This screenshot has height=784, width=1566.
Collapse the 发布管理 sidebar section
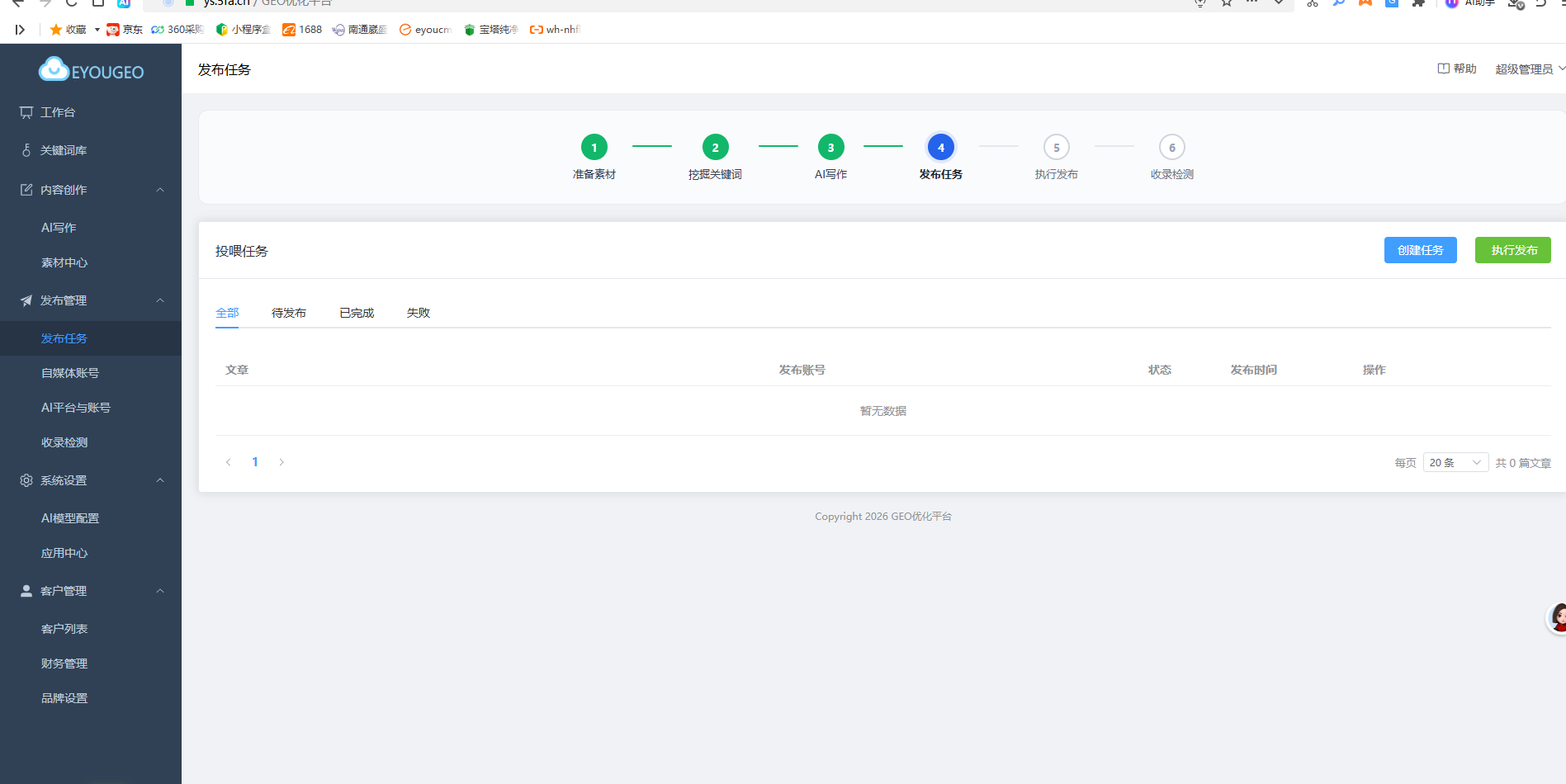tap(160, 300)
